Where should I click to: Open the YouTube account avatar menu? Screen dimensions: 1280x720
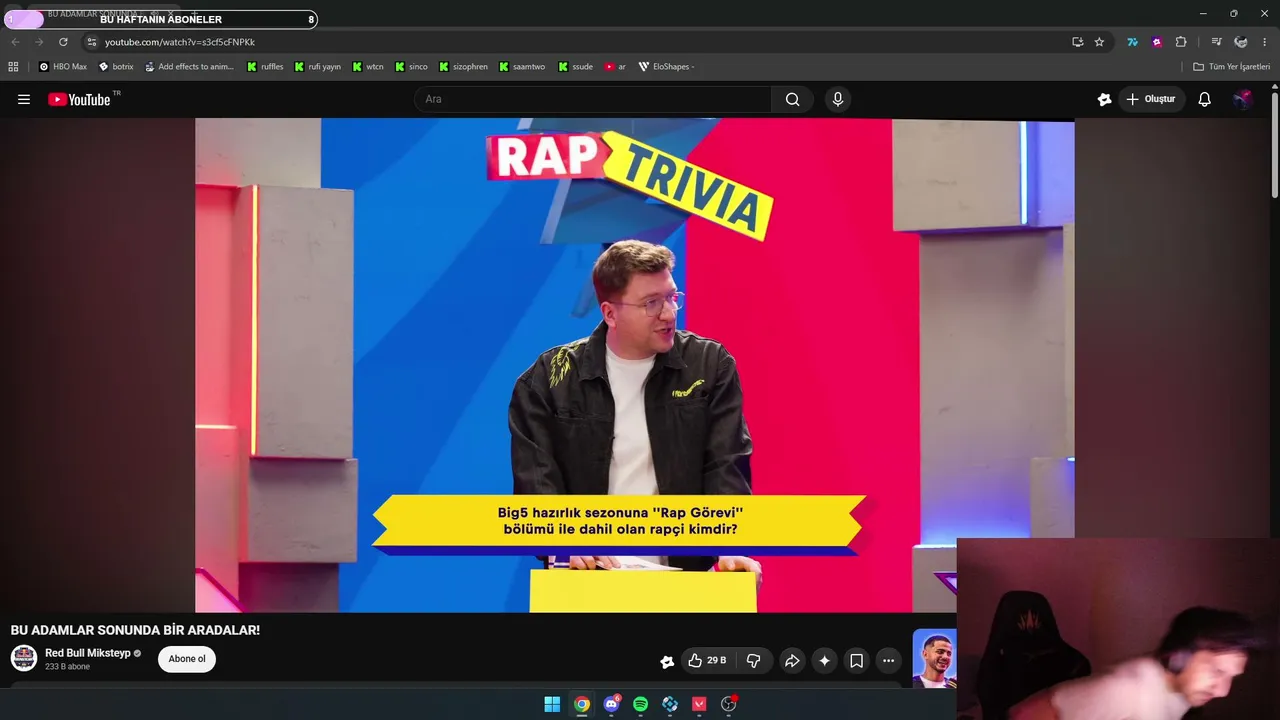coord(1242,99)
